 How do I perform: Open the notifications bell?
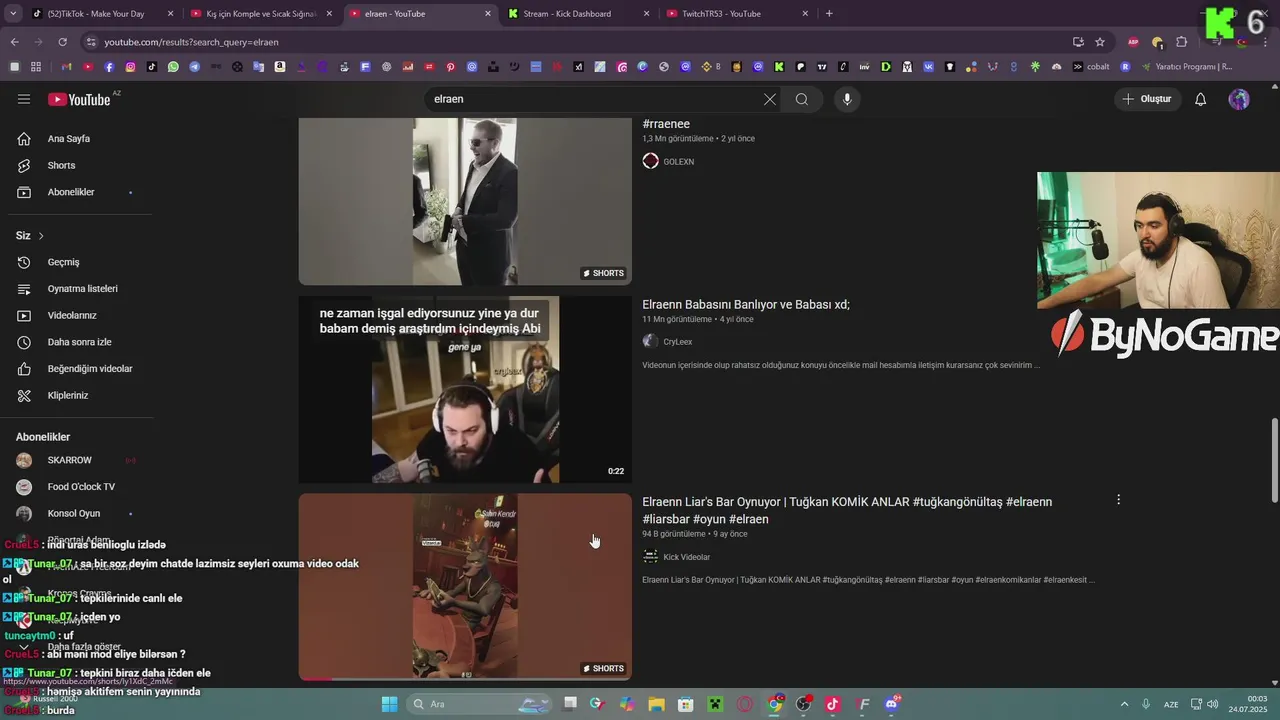click(1201, 99)
